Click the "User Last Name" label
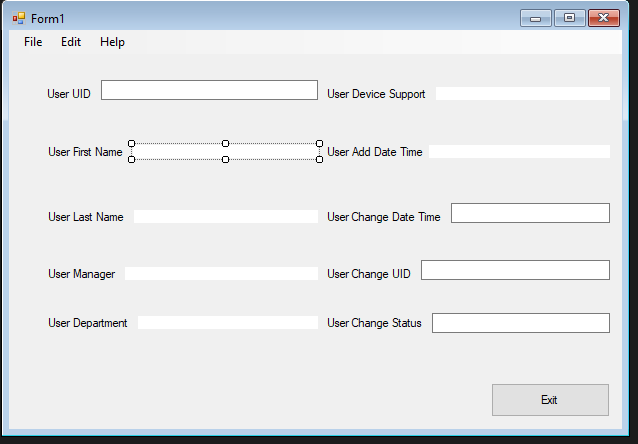 (86, 217)
